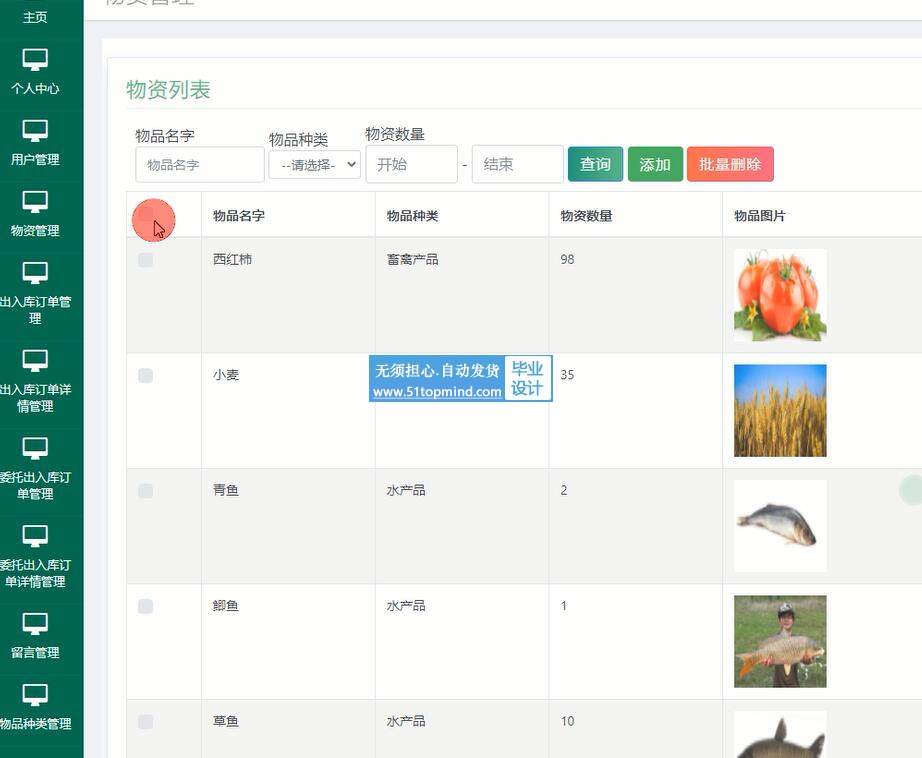Click the 查询 search button
Image resolution: width=922 pixels, height=758 pixels.
pos(595,164)
